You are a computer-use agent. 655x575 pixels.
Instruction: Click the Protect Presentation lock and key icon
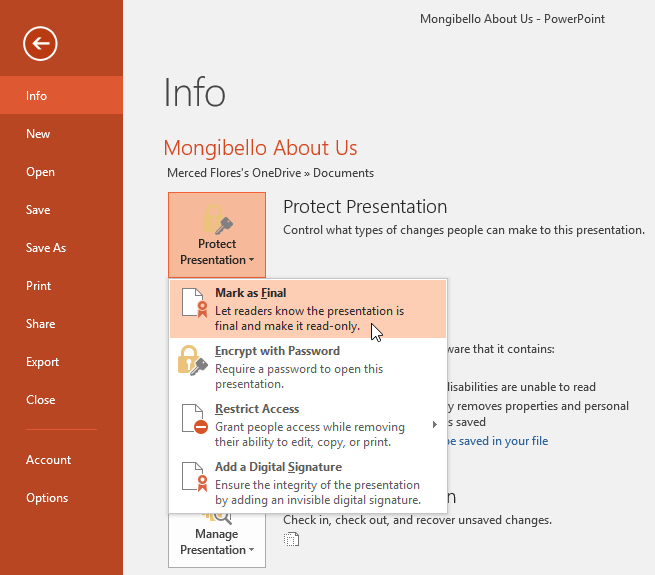217,218
